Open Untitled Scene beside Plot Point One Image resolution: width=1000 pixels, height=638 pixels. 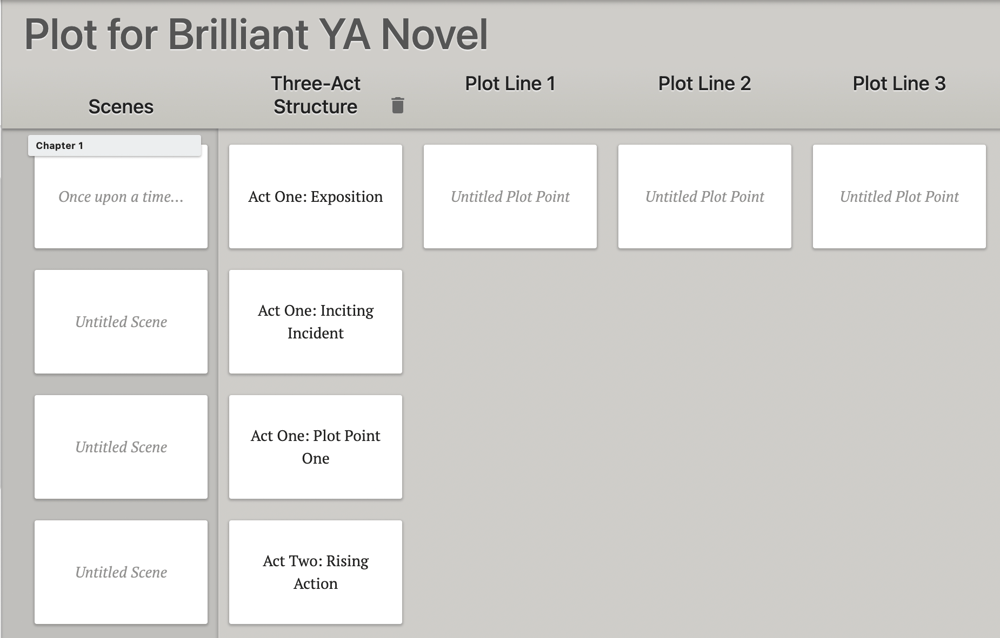click(121, 447)
